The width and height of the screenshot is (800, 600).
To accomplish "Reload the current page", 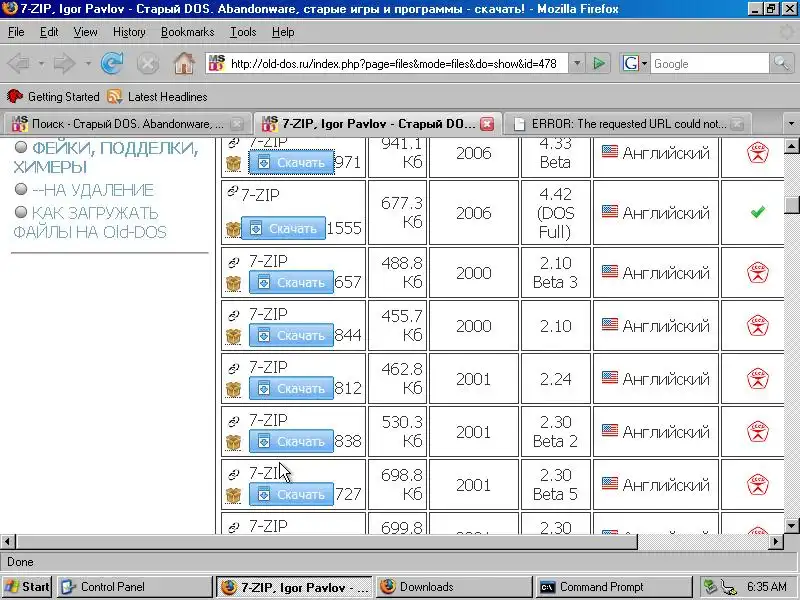I will [x=112, y=64].
